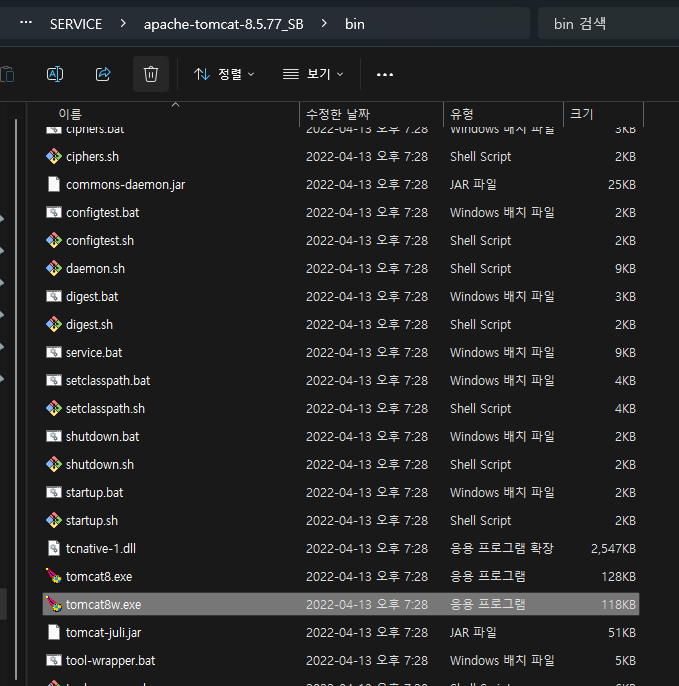679x686 pixels.
Task: Sort by the 이름 column header
Action: coord(70,114)
